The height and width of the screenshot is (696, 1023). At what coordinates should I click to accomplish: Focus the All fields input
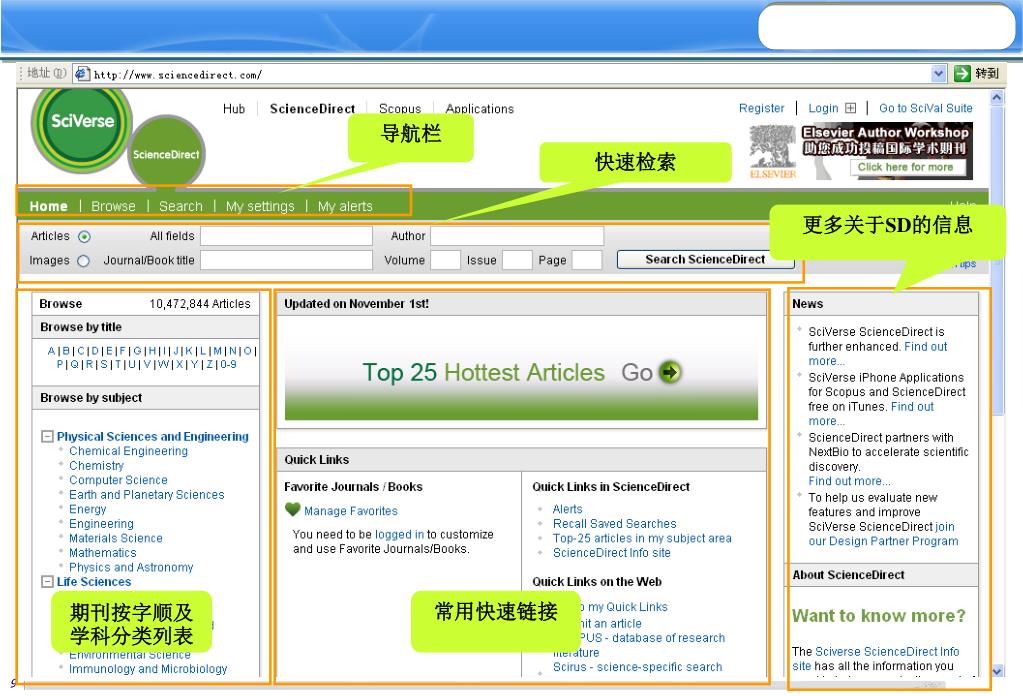coord(286,236)
